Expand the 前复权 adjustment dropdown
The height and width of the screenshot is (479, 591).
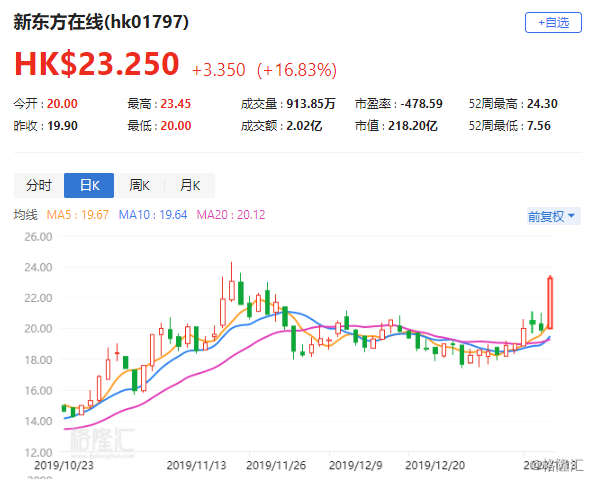[553, 216]
